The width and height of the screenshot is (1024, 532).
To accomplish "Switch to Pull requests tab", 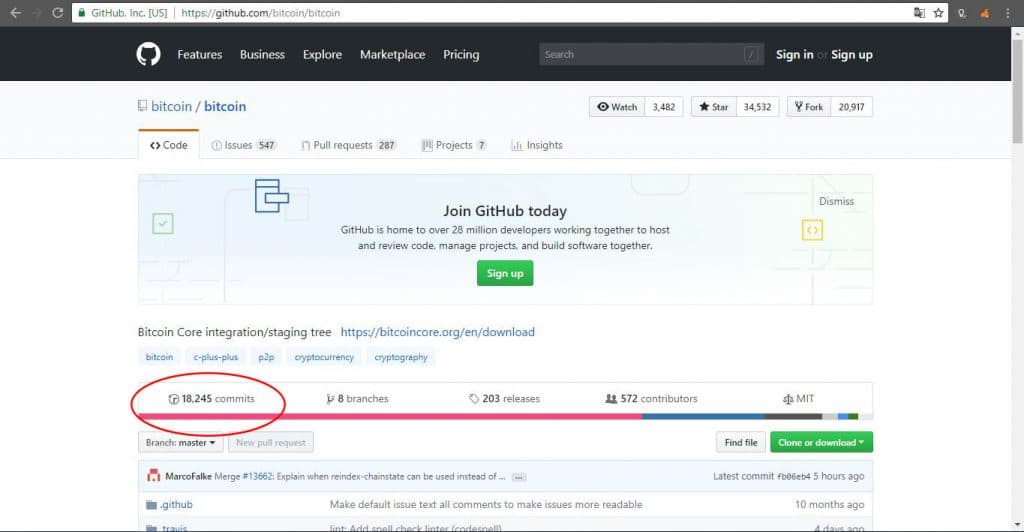I will 348,145.
